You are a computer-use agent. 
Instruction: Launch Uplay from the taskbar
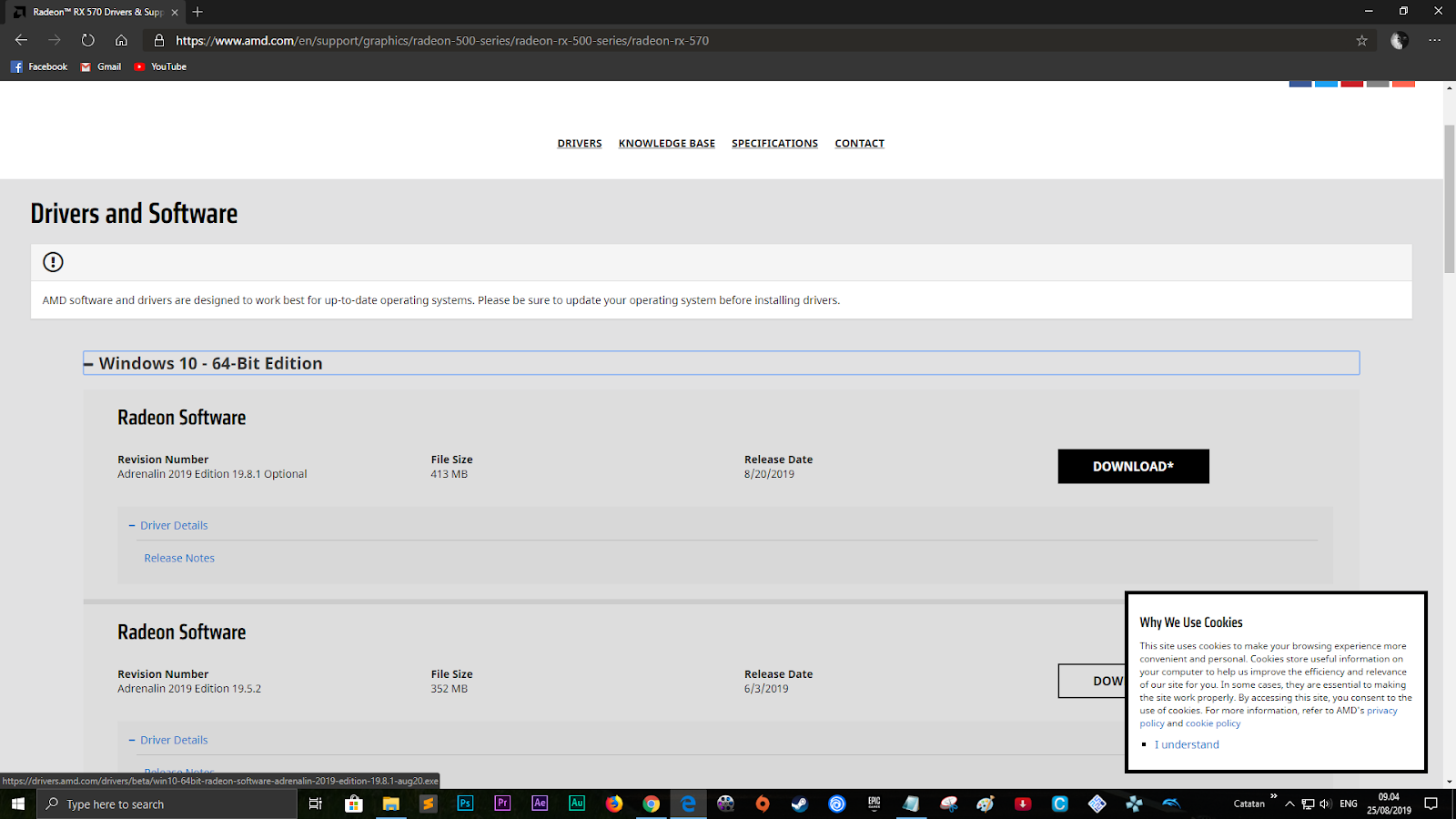837,804
